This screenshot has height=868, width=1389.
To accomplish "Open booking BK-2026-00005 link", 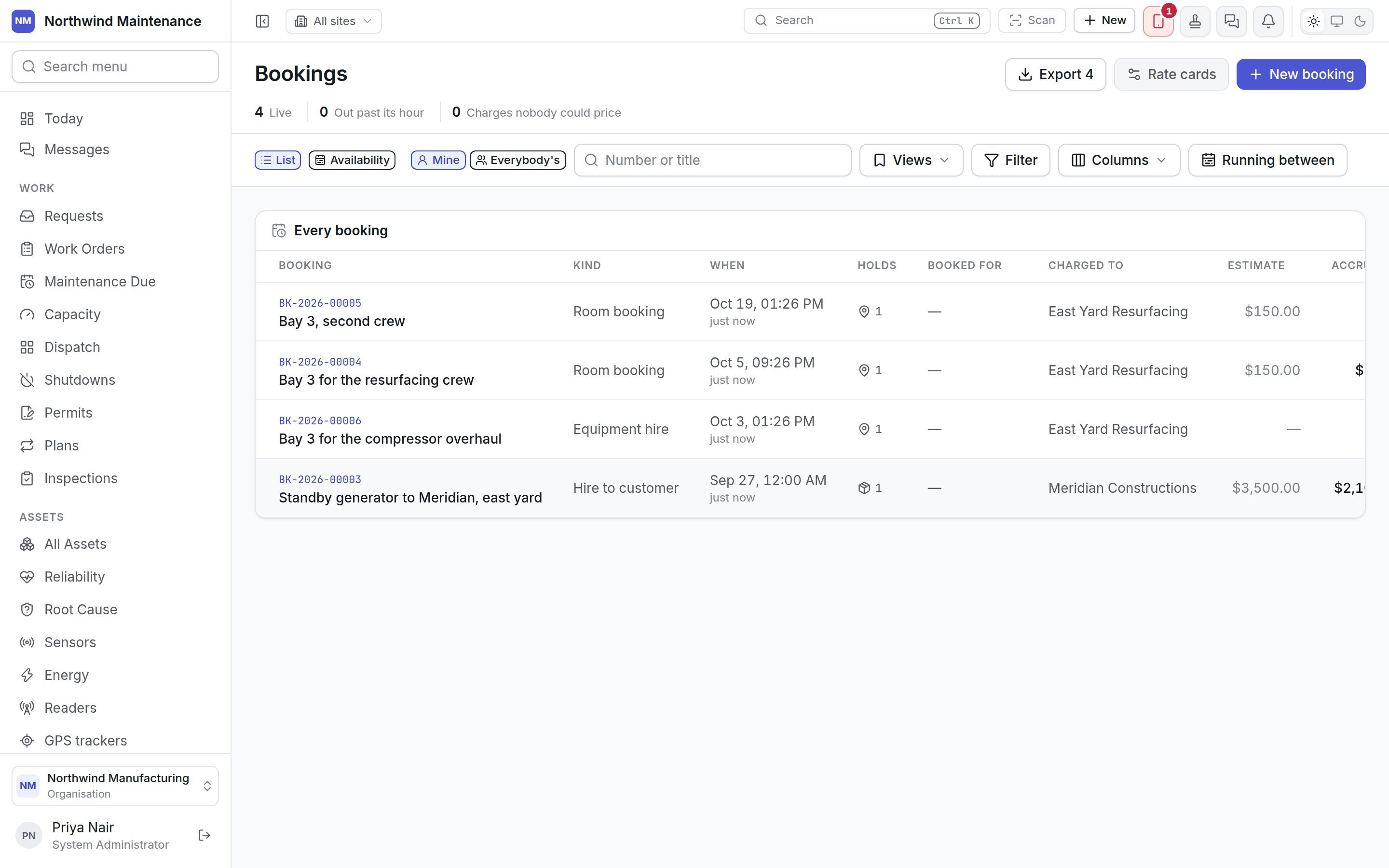I will coord(320,303).
